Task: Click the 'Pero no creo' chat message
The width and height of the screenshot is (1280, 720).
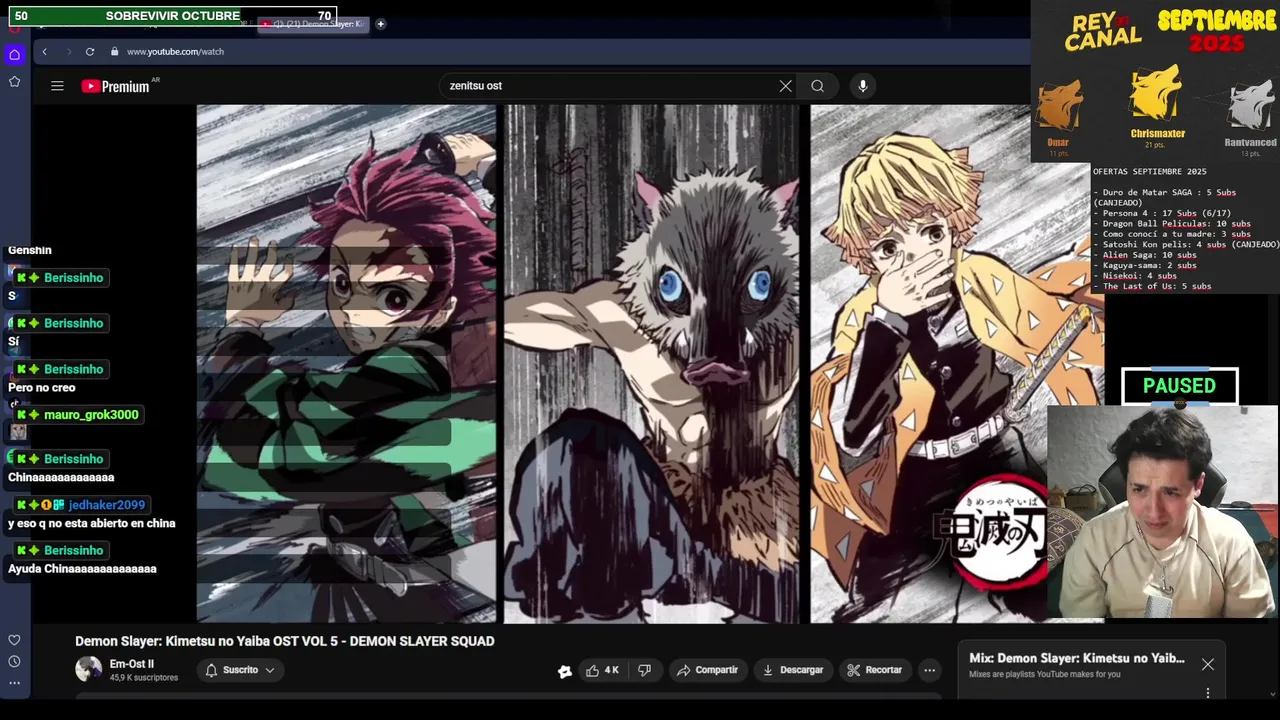Action: tap(42, 387)
